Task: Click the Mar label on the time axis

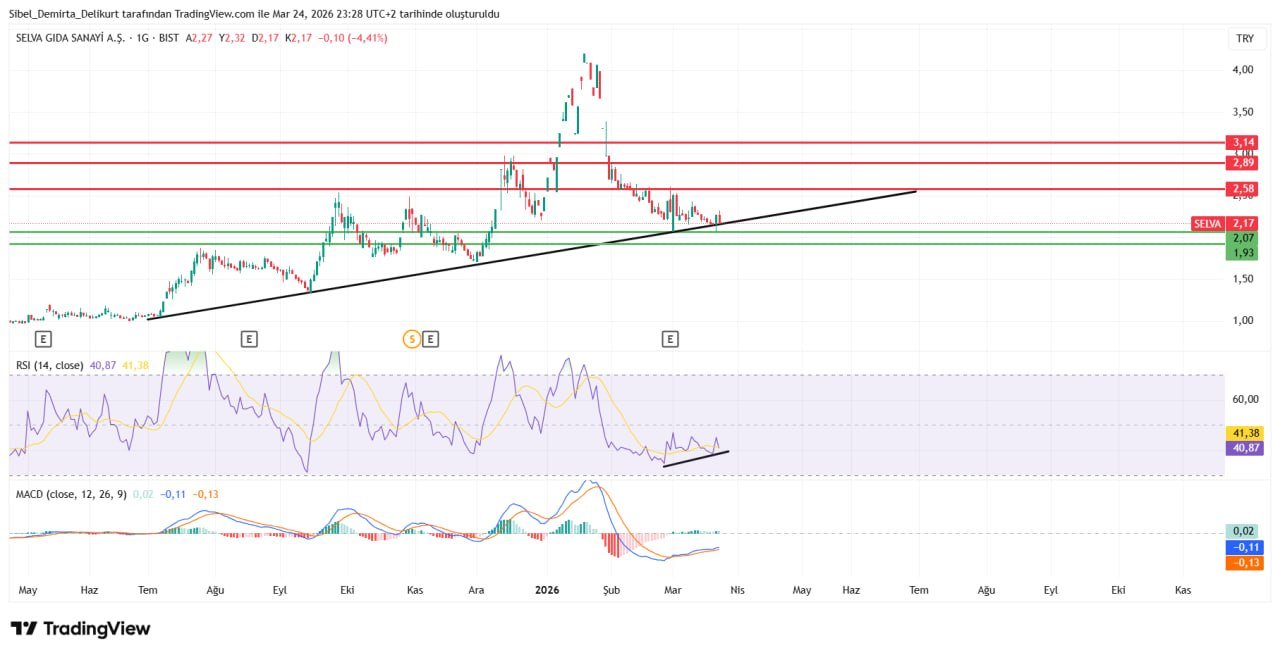Action: coord(673,590)
